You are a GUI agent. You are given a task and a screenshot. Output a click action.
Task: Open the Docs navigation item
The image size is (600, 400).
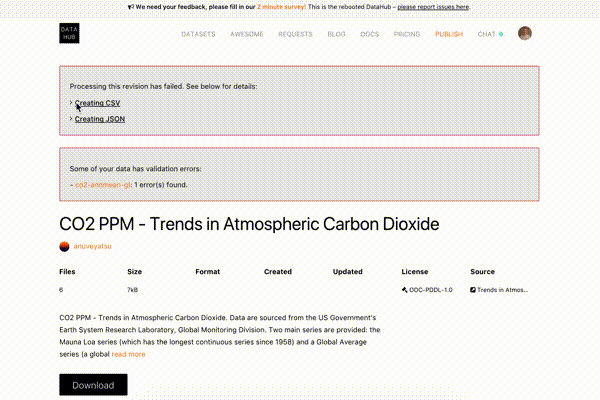tap(370, 34)
